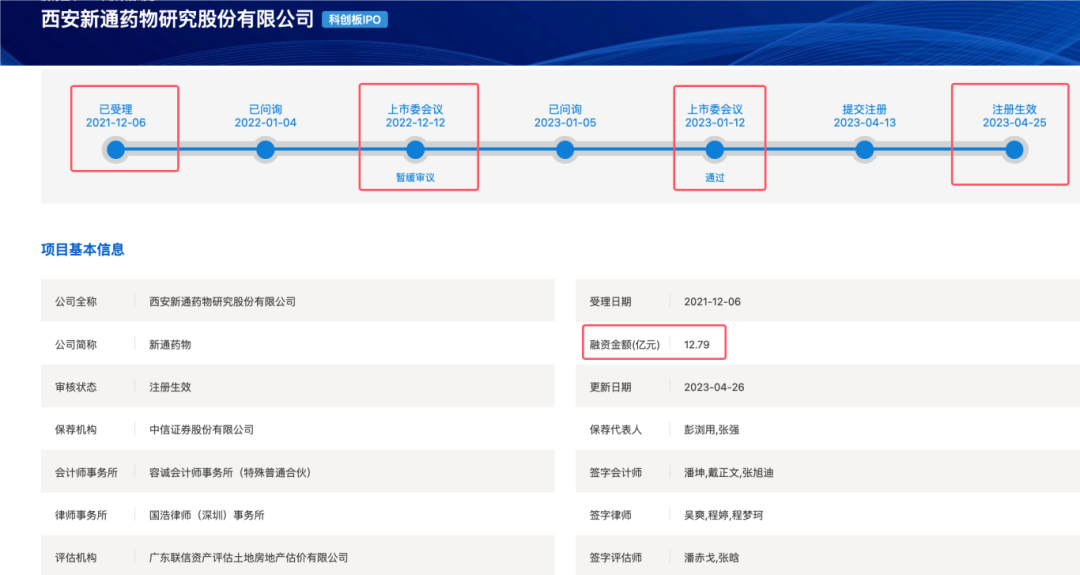
Task: Click 广东联信资产评估土地房地产估价有限公司
Action: click(249, 558)
